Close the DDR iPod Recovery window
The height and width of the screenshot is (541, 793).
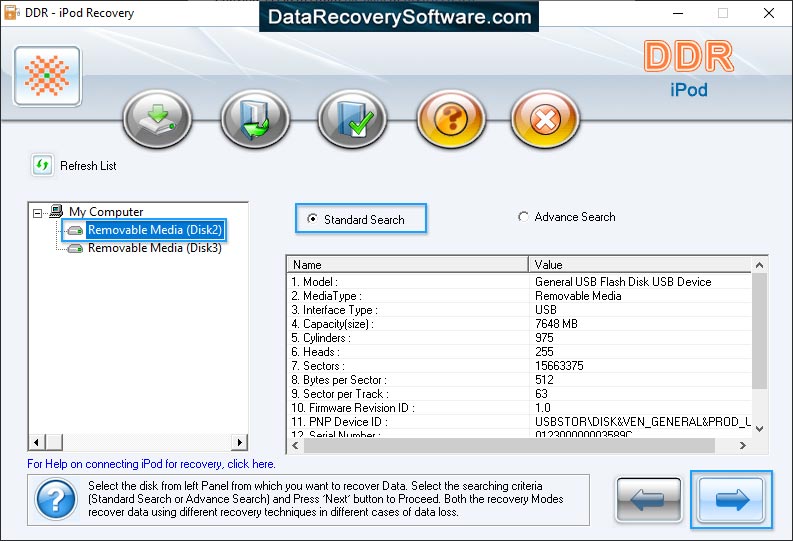point(769,13)
